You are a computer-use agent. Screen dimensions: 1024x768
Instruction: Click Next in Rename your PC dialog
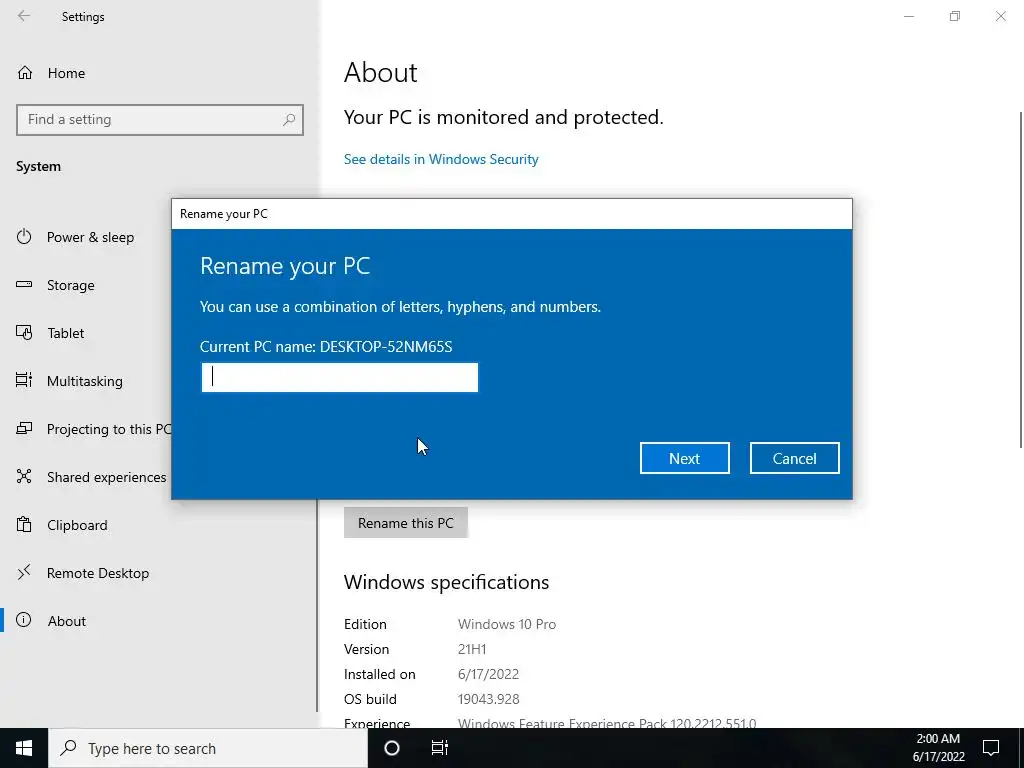[684, 458]
